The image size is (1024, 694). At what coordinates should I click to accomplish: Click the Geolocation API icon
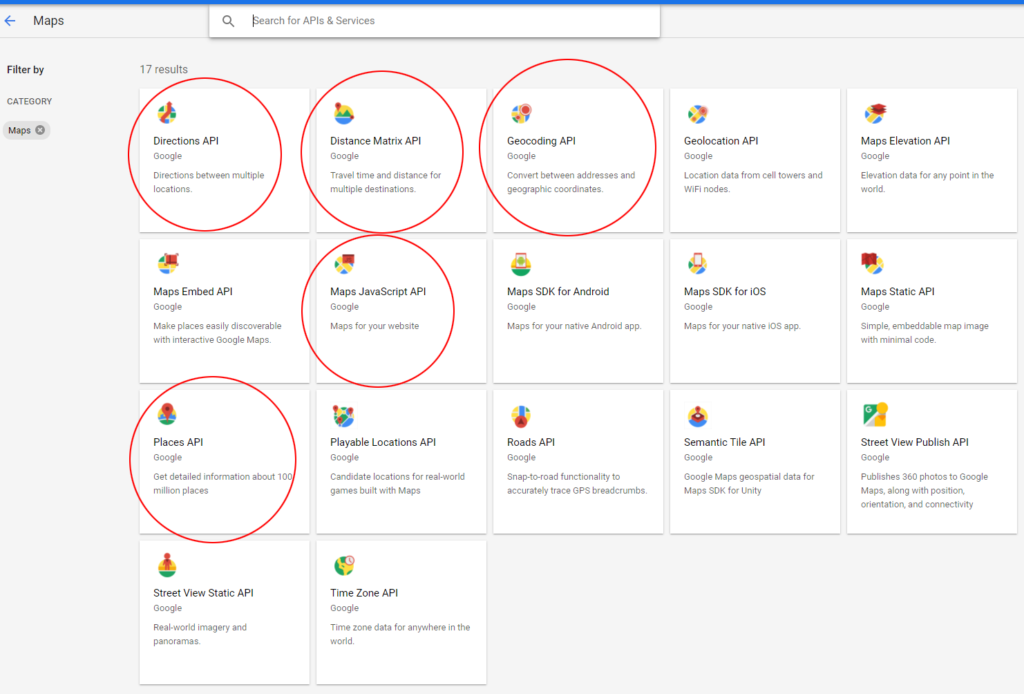coord(696,113)
